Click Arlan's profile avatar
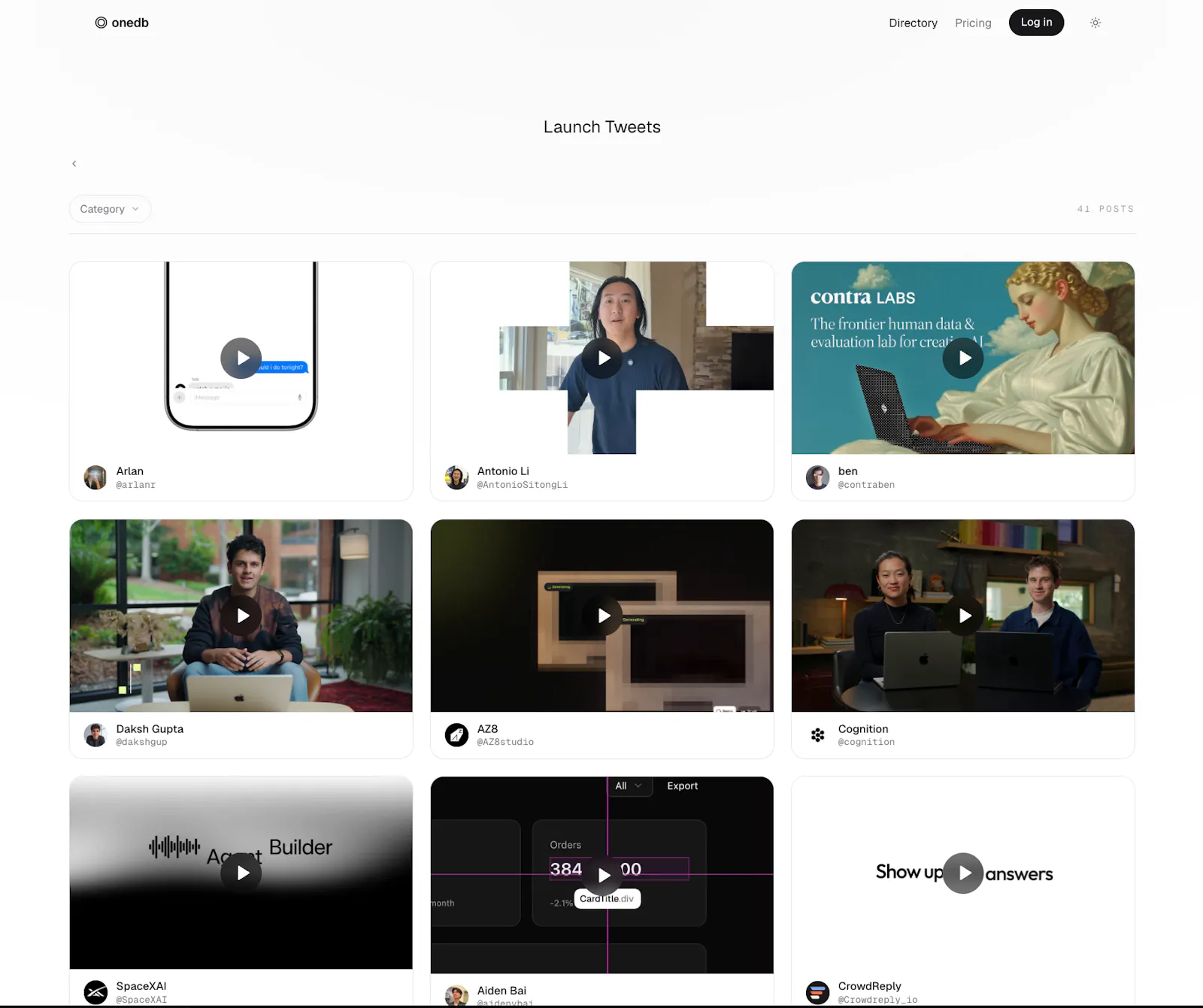The height and width of the screenshot is (1008, 1203). (95, 477)
